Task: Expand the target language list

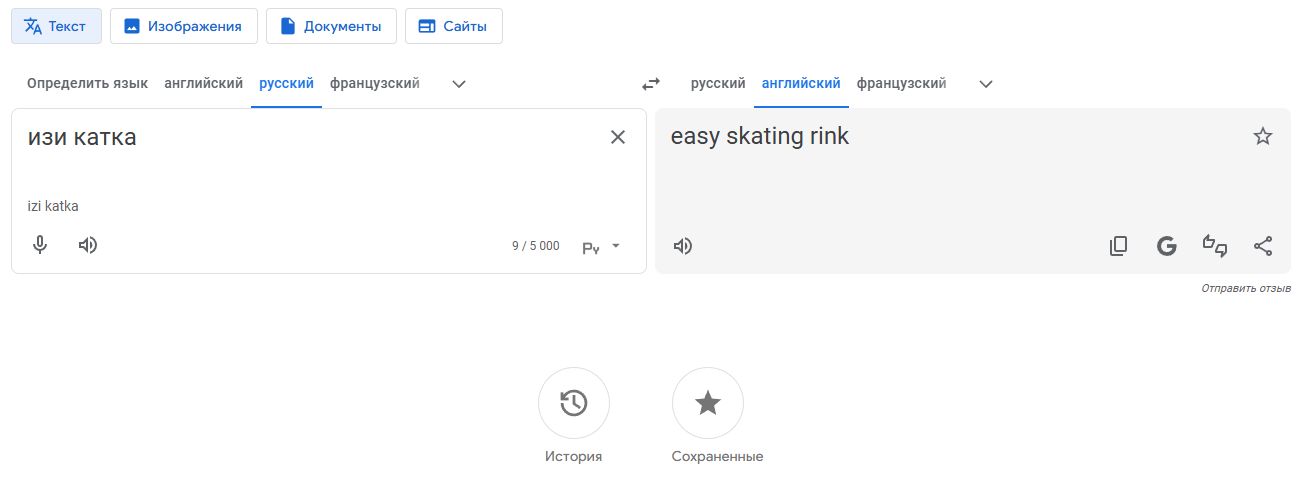Action: pos(986,84)
